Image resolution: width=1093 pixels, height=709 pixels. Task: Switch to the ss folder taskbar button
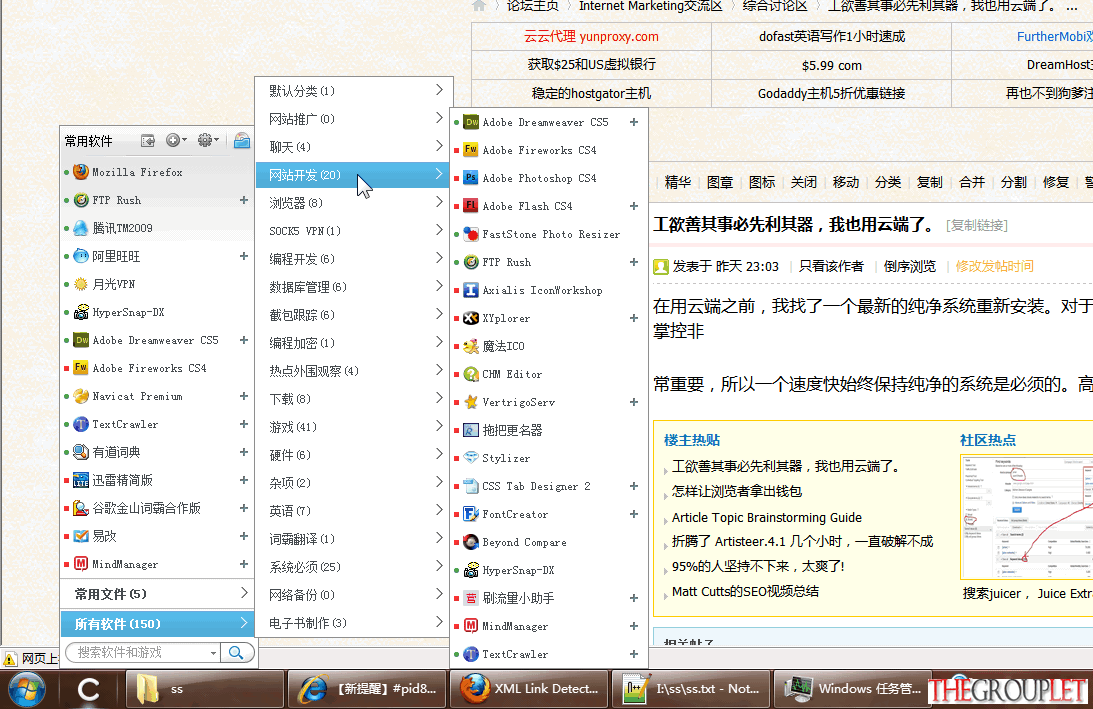(x=205, y=689)
